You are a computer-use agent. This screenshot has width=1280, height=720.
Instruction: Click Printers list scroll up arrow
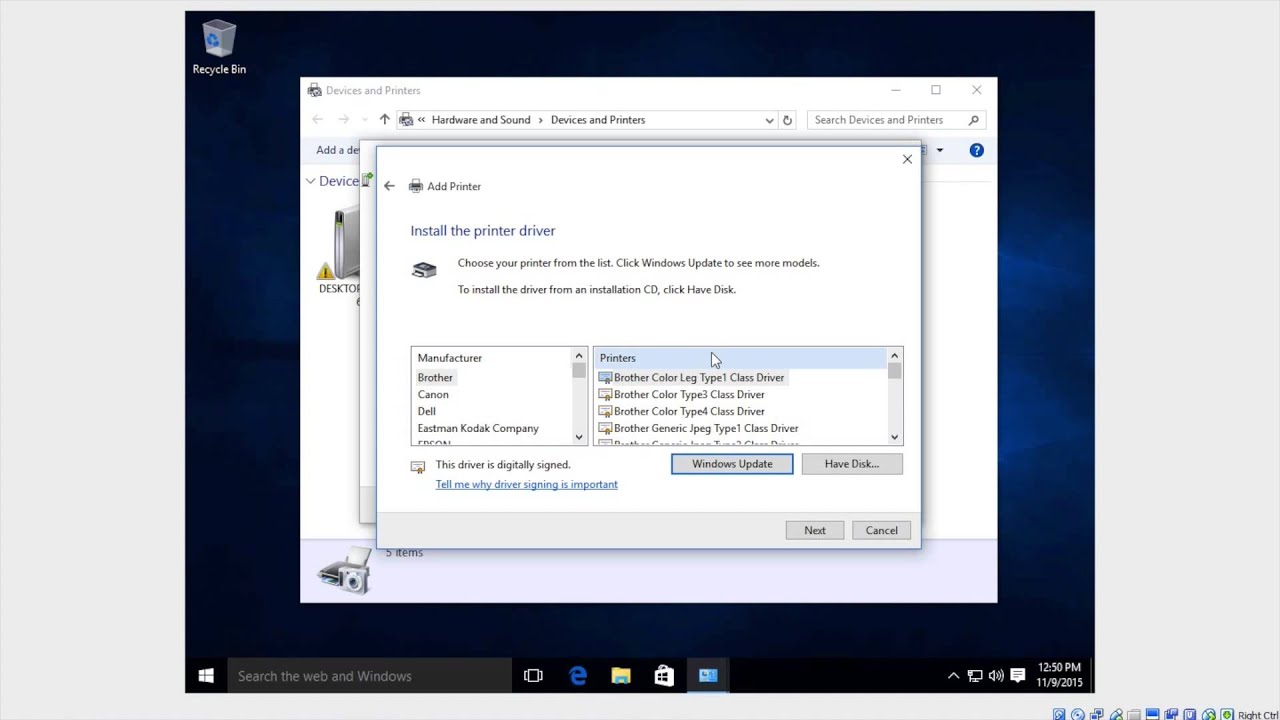(894, 356)
